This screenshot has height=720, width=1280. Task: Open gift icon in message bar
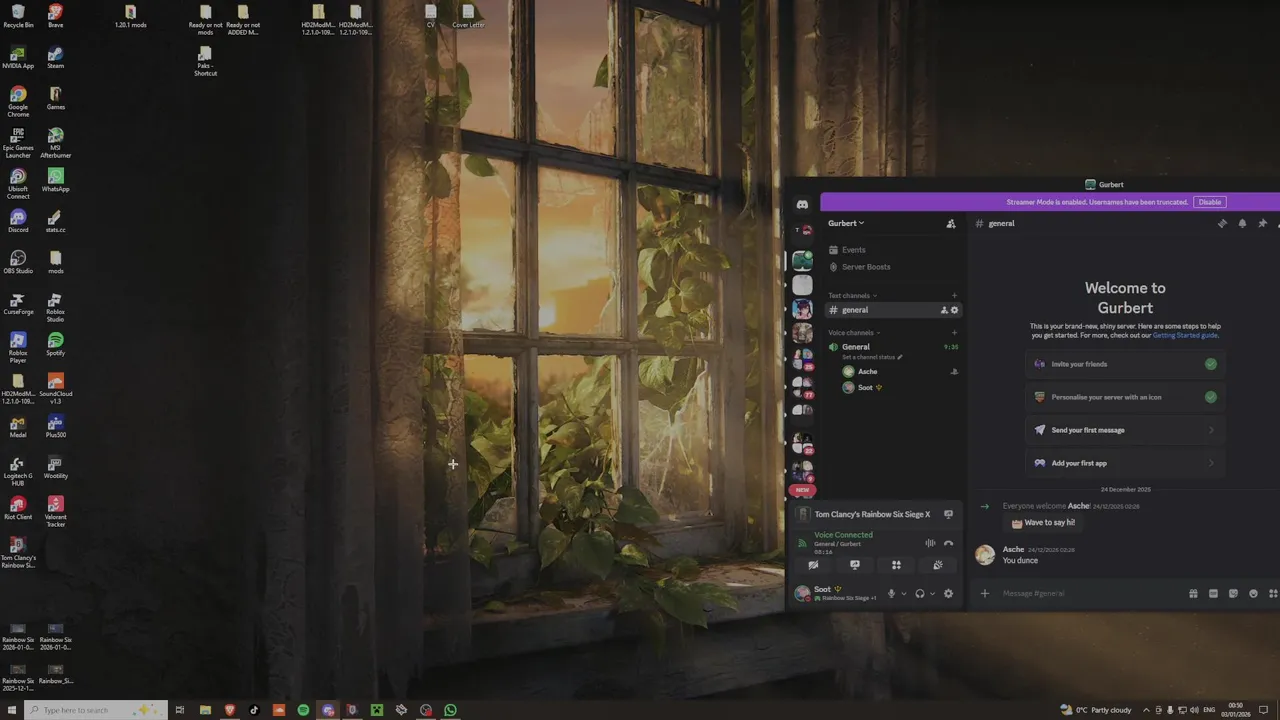pos(1193,593)
